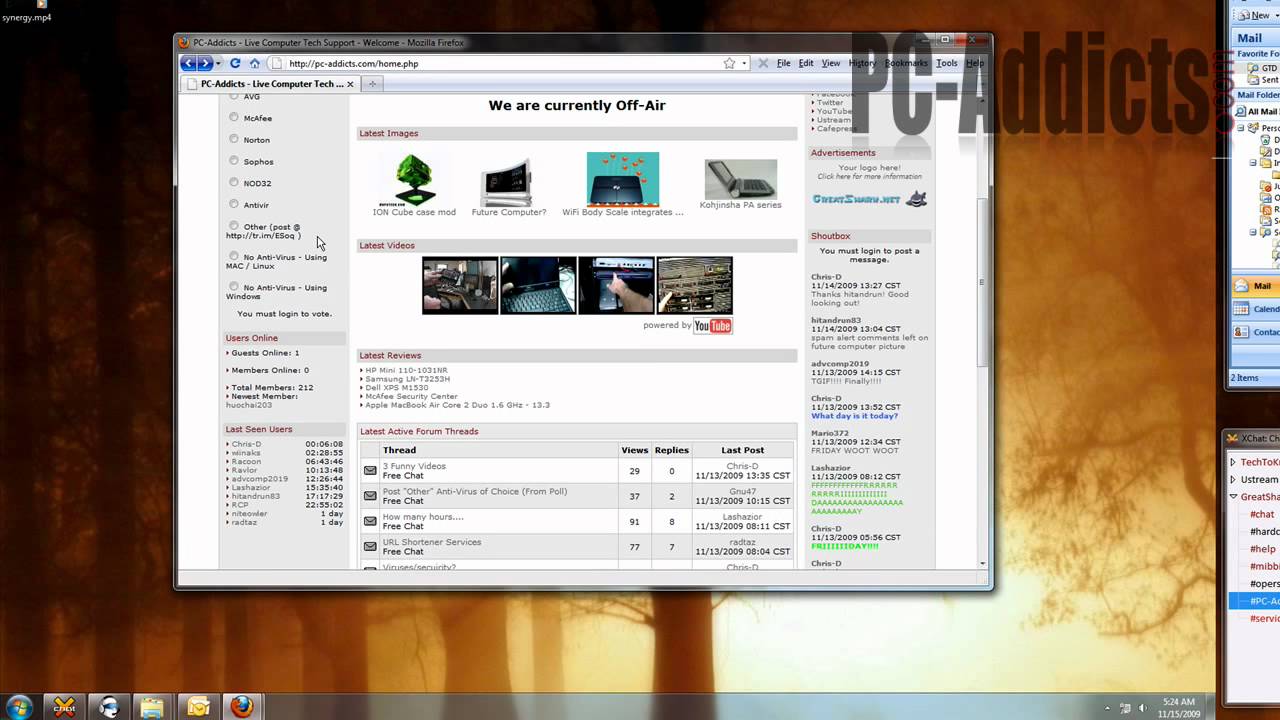Open envelope icon for 3 Funny Videos thread
Viewport: 1280px width, 720px height.
pyautogui.click(x=370, y=470)
